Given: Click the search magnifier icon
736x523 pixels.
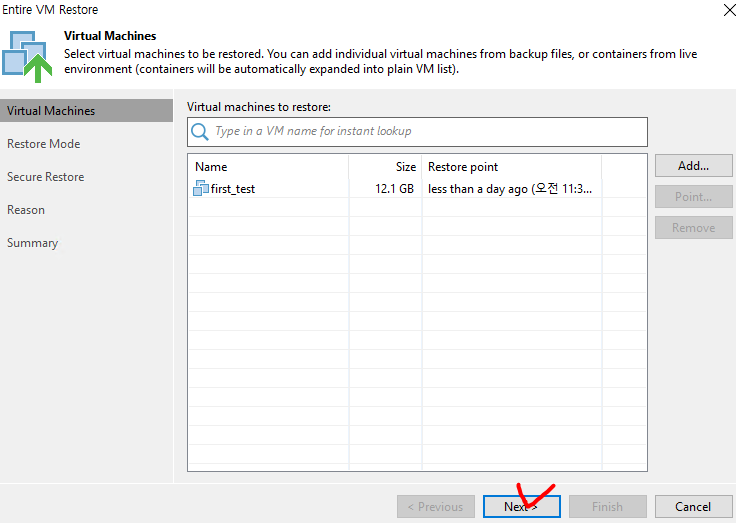Looking at the screenshot, I should point(199,131).
